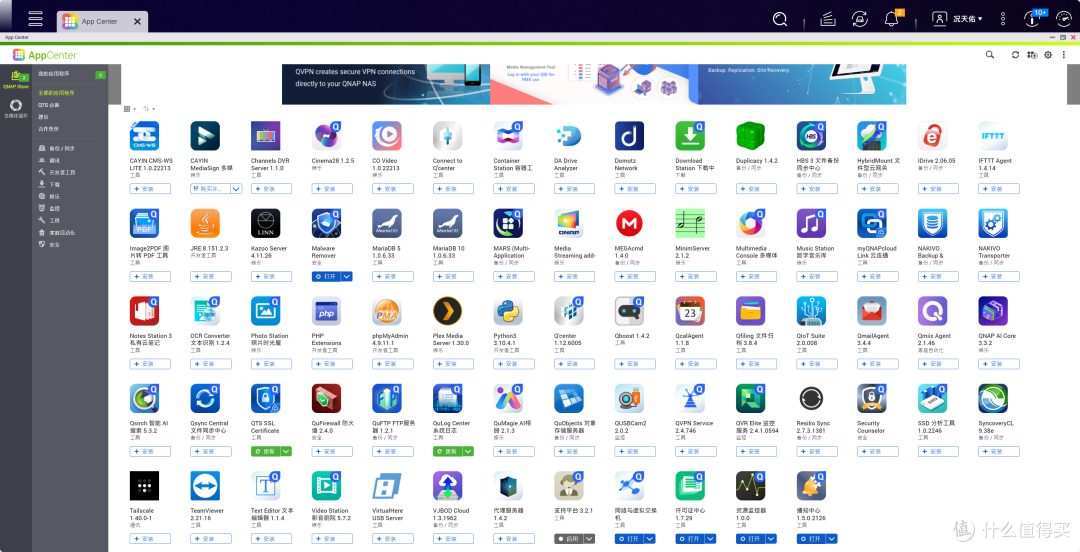Expand QuLog Center update dropdown arrow

tap(468, 451)
